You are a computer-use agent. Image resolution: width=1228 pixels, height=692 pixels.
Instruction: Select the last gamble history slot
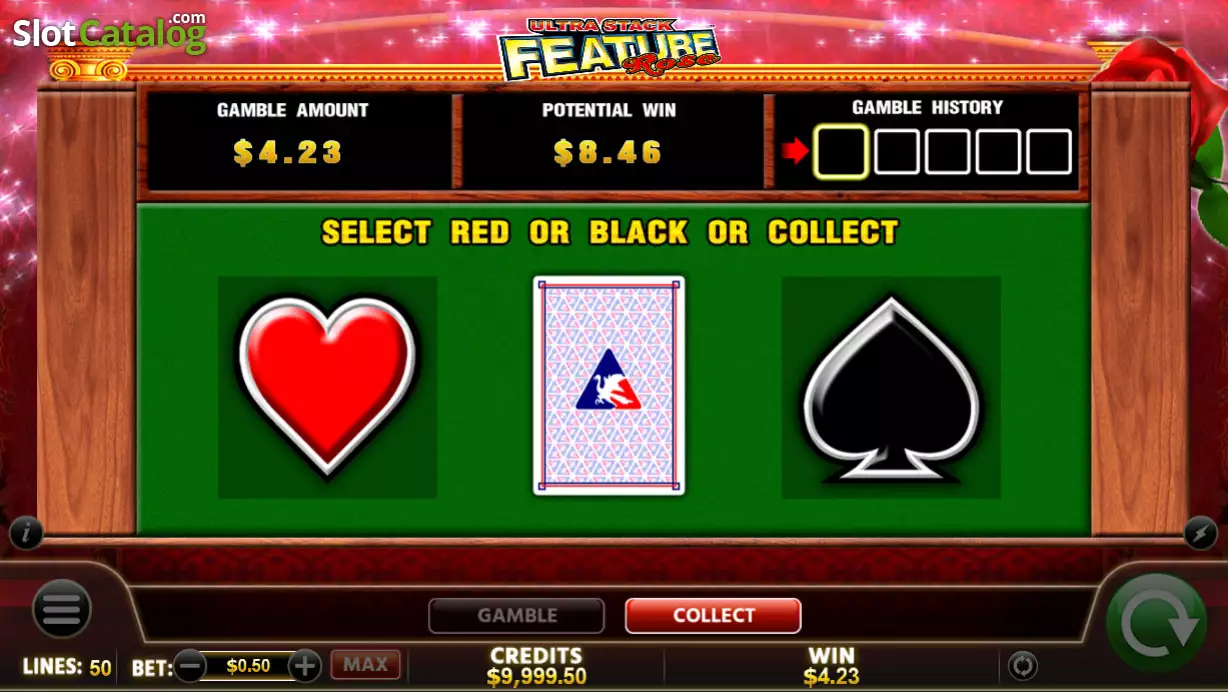[1049, 152]
